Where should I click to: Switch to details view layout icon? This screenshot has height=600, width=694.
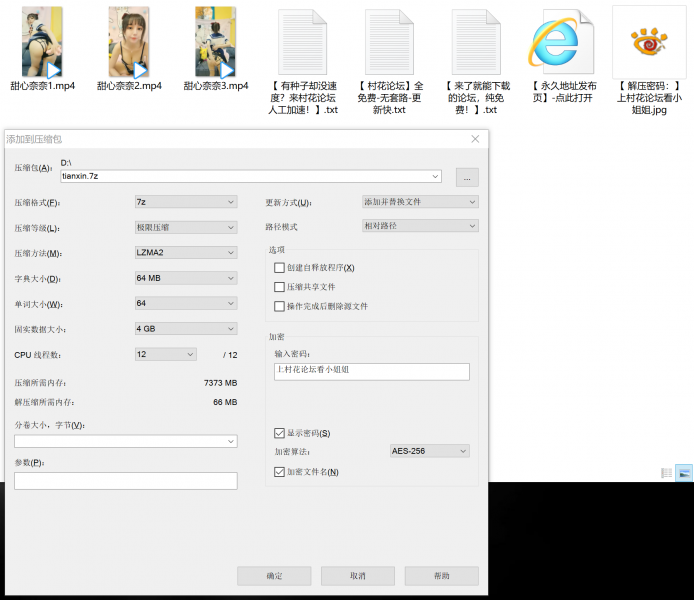[x=667, y=472]
